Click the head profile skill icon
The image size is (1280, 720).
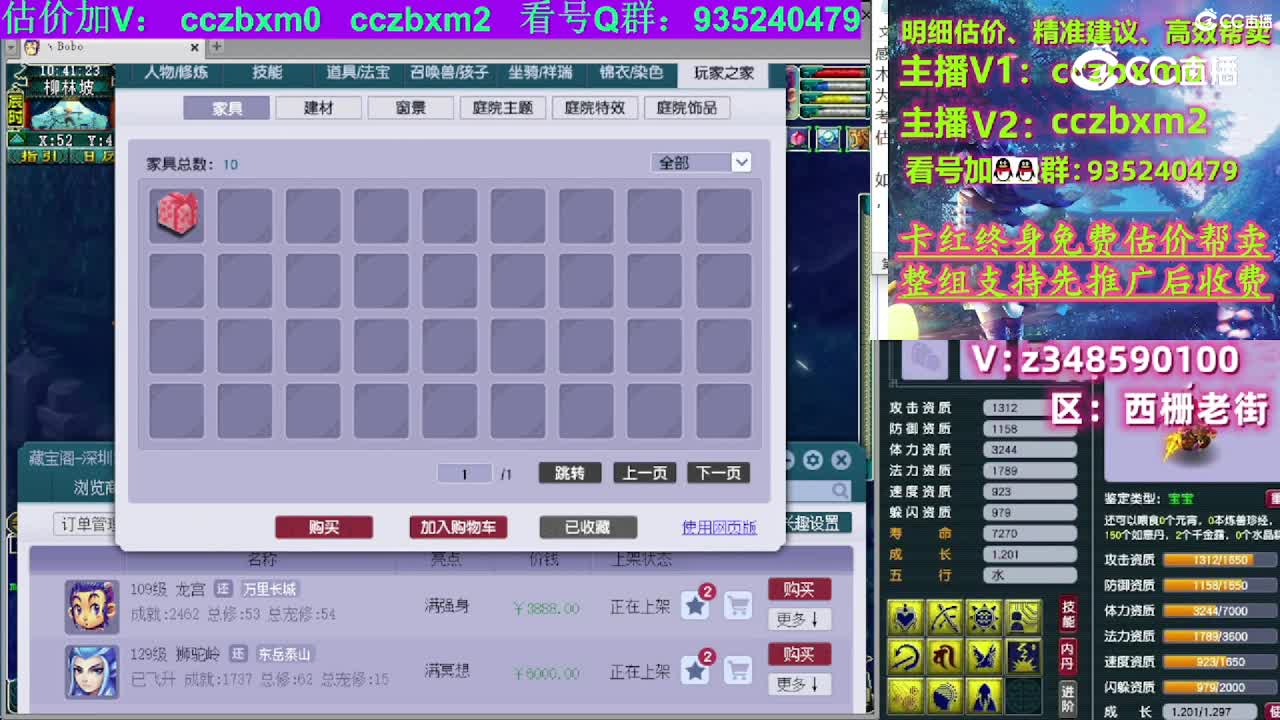(x=944, y=696)
